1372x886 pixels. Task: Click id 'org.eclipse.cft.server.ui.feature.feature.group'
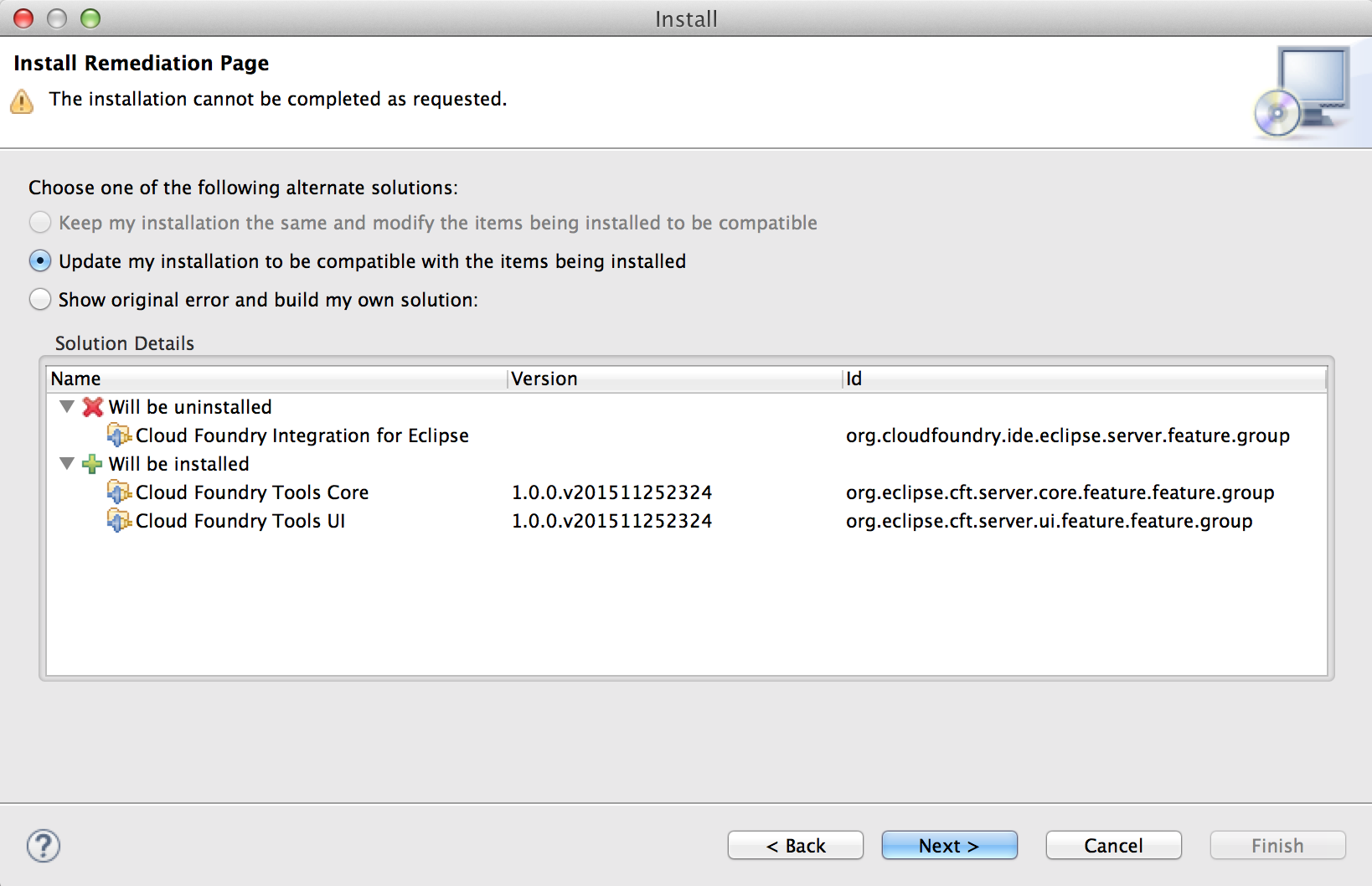click(1050, 521)
